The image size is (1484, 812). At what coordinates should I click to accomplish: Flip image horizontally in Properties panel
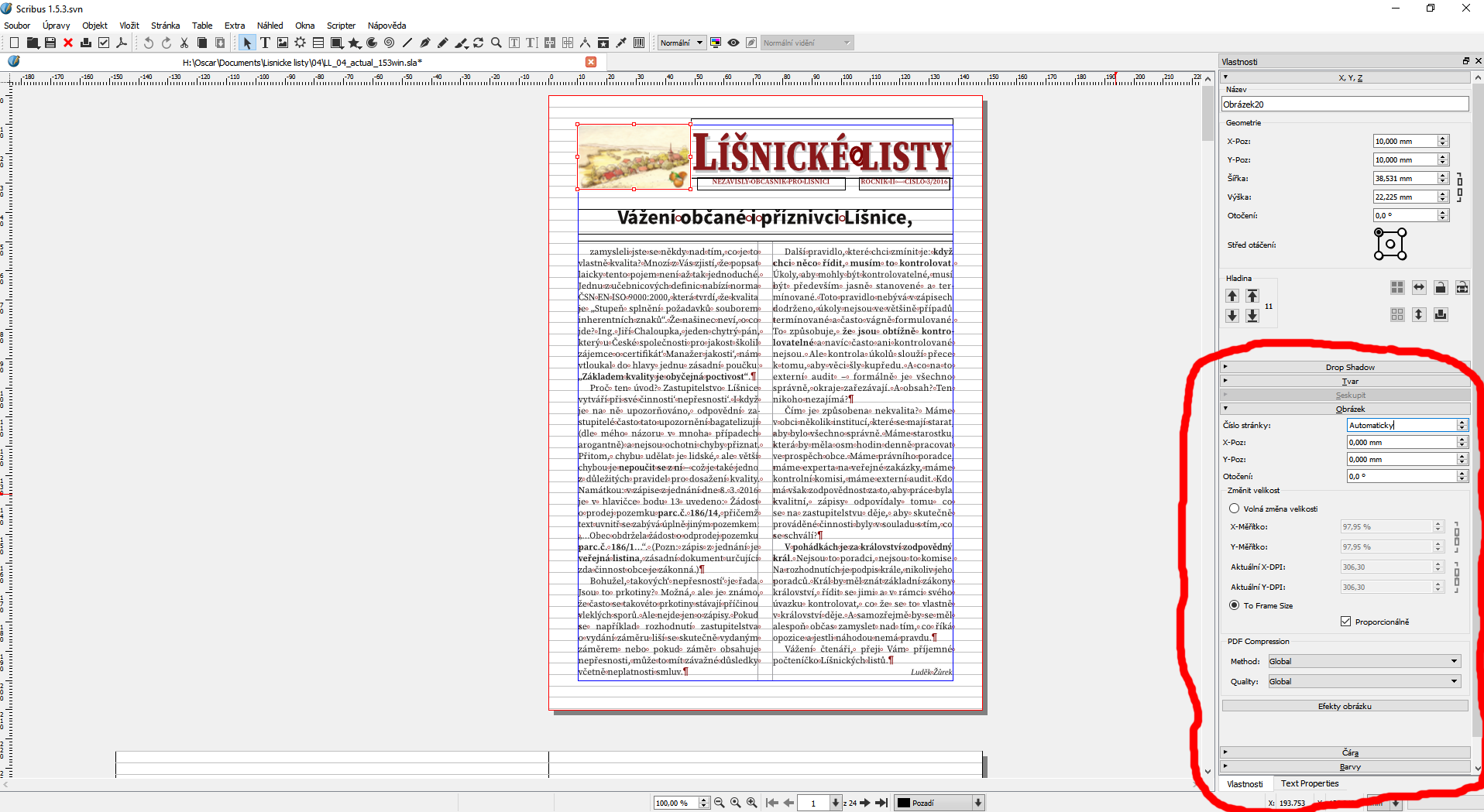1419,288
